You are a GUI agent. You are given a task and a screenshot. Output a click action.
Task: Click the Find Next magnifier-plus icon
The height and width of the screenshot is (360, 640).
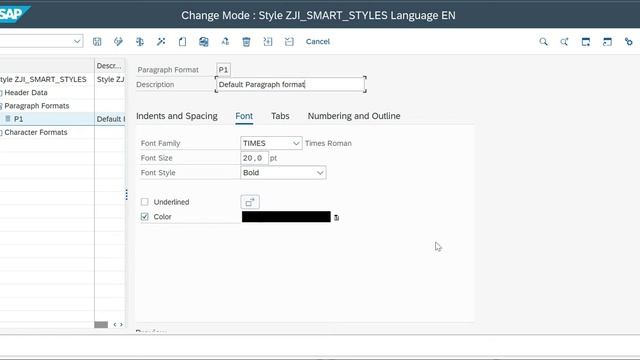564,42
